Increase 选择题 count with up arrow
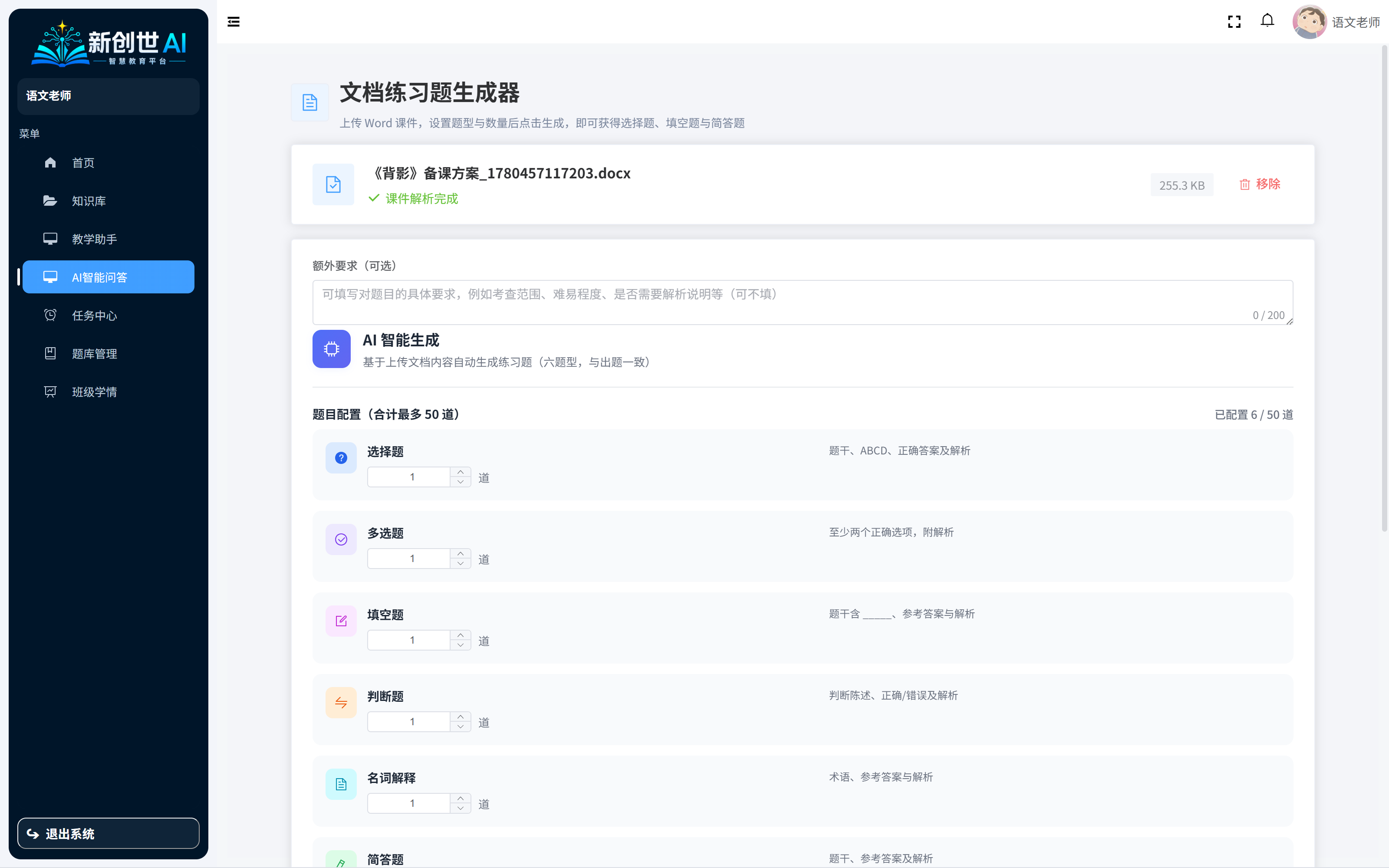 [460, 472]
